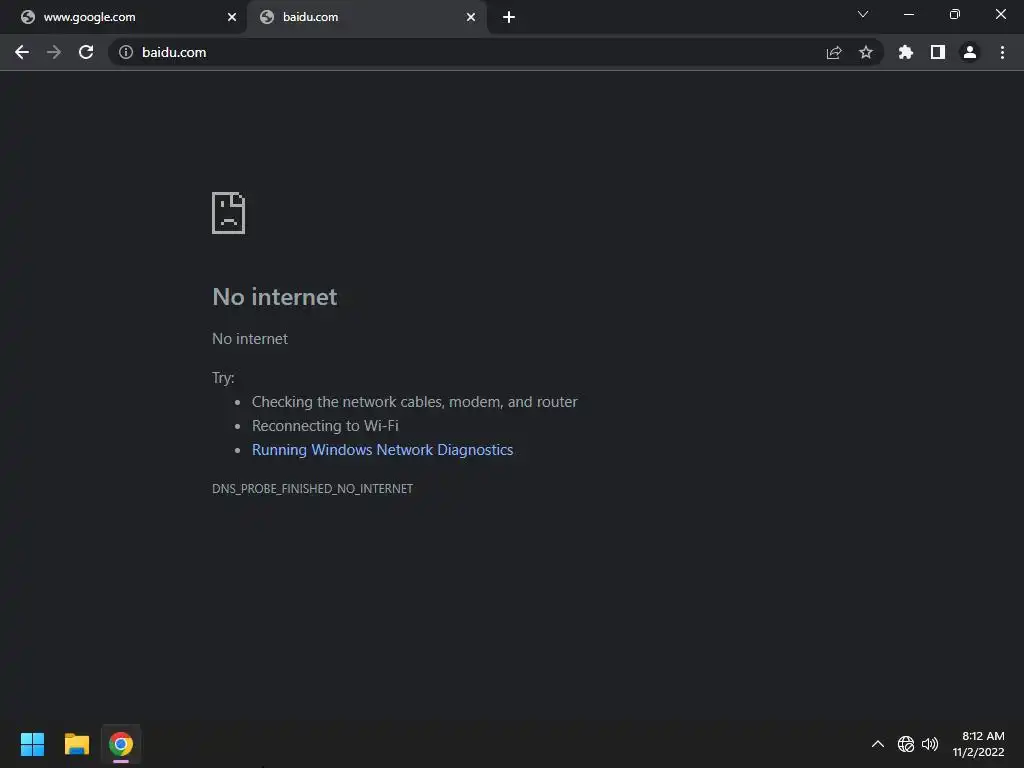Open network status globe in tray
Viewport: 1024px width, 768px height.
906,744
